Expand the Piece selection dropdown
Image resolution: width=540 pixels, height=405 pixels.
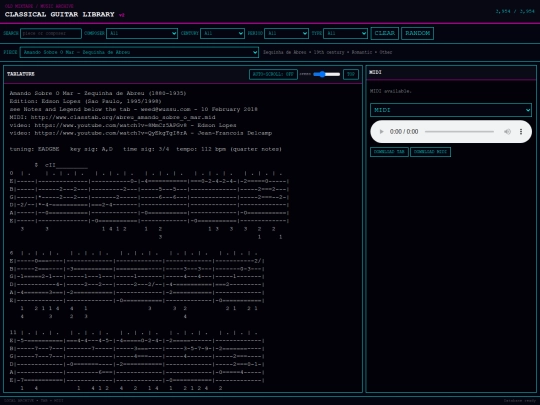click(x=139, y=52)
